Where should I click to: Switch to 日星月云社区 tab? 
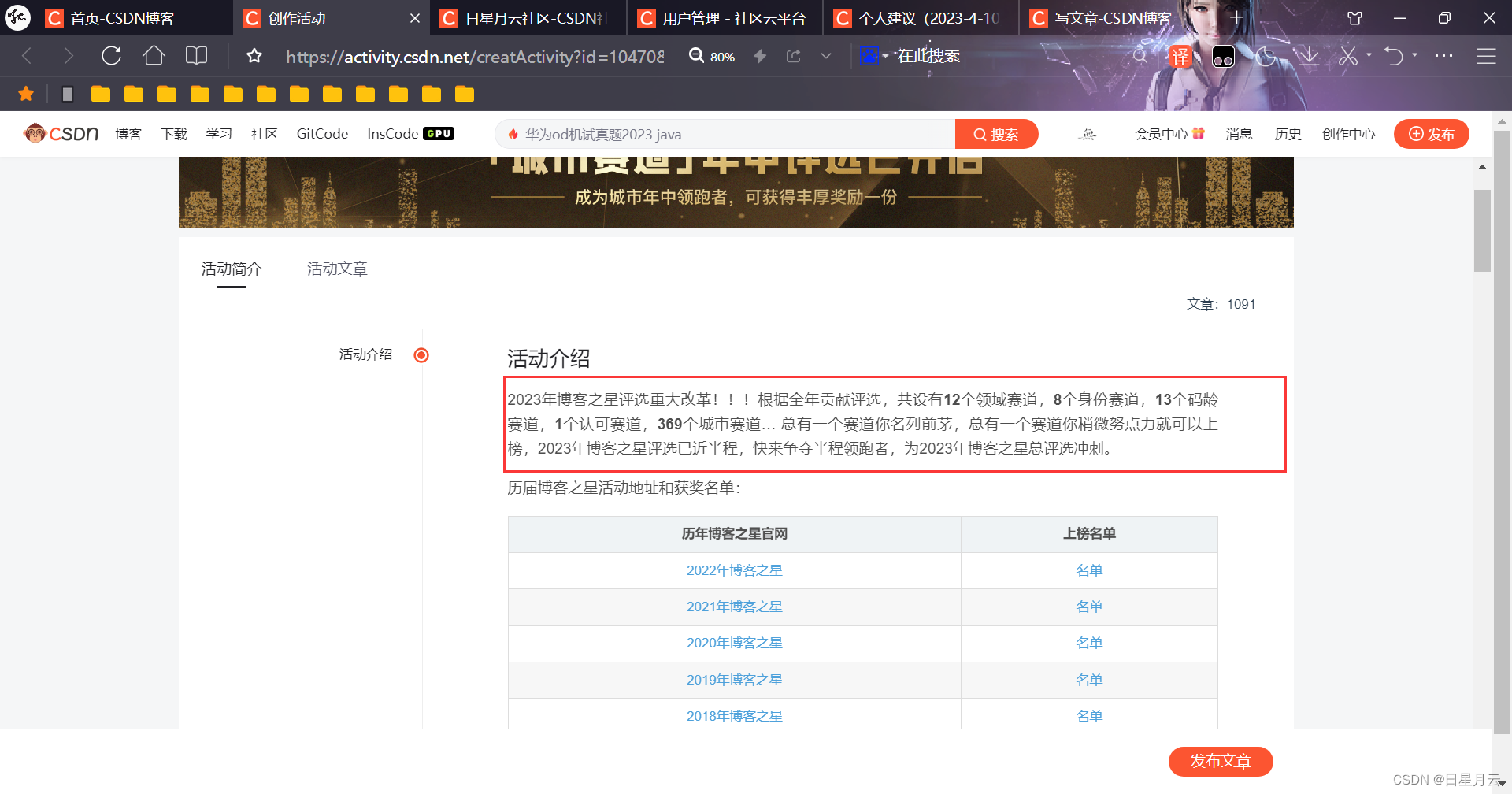528,18
